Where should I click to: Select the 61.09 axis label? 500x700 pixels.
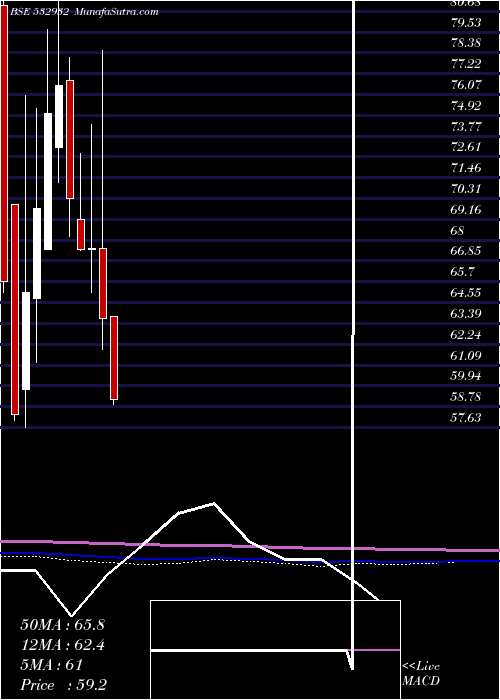click(467, 356)
